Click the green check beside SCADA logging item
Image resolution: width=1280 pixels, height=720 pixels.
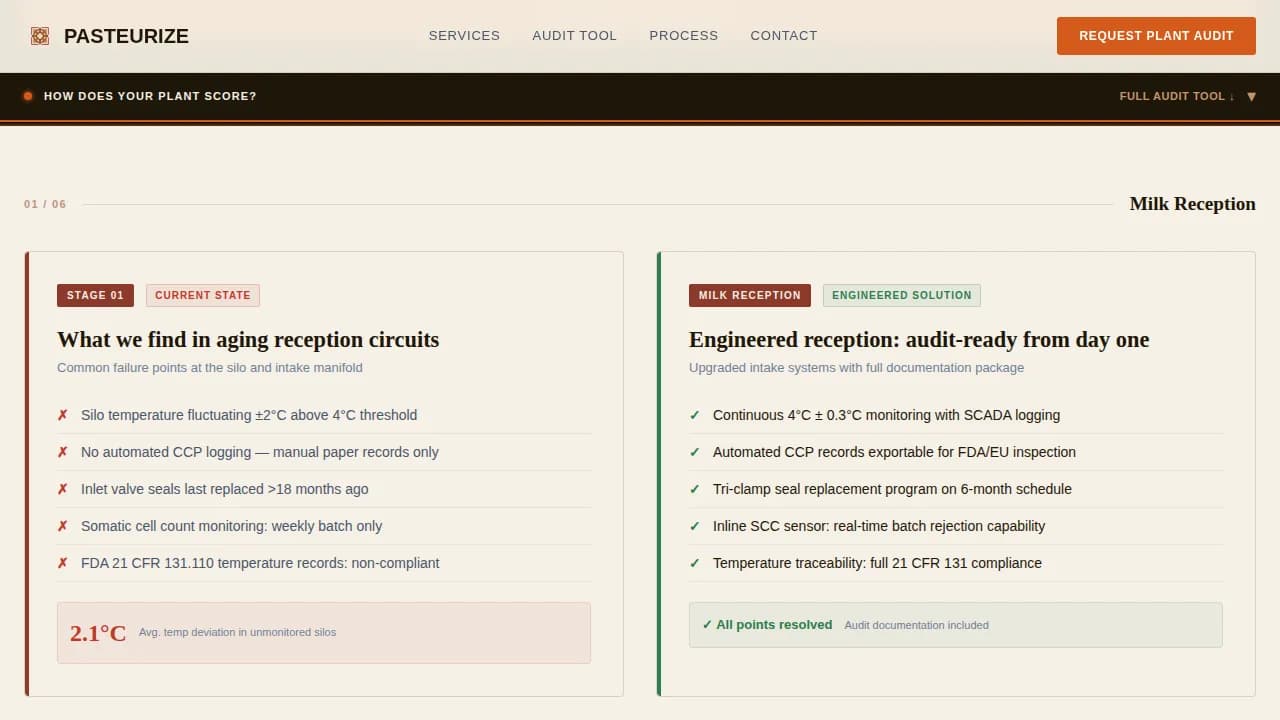(x=695, y=415)
